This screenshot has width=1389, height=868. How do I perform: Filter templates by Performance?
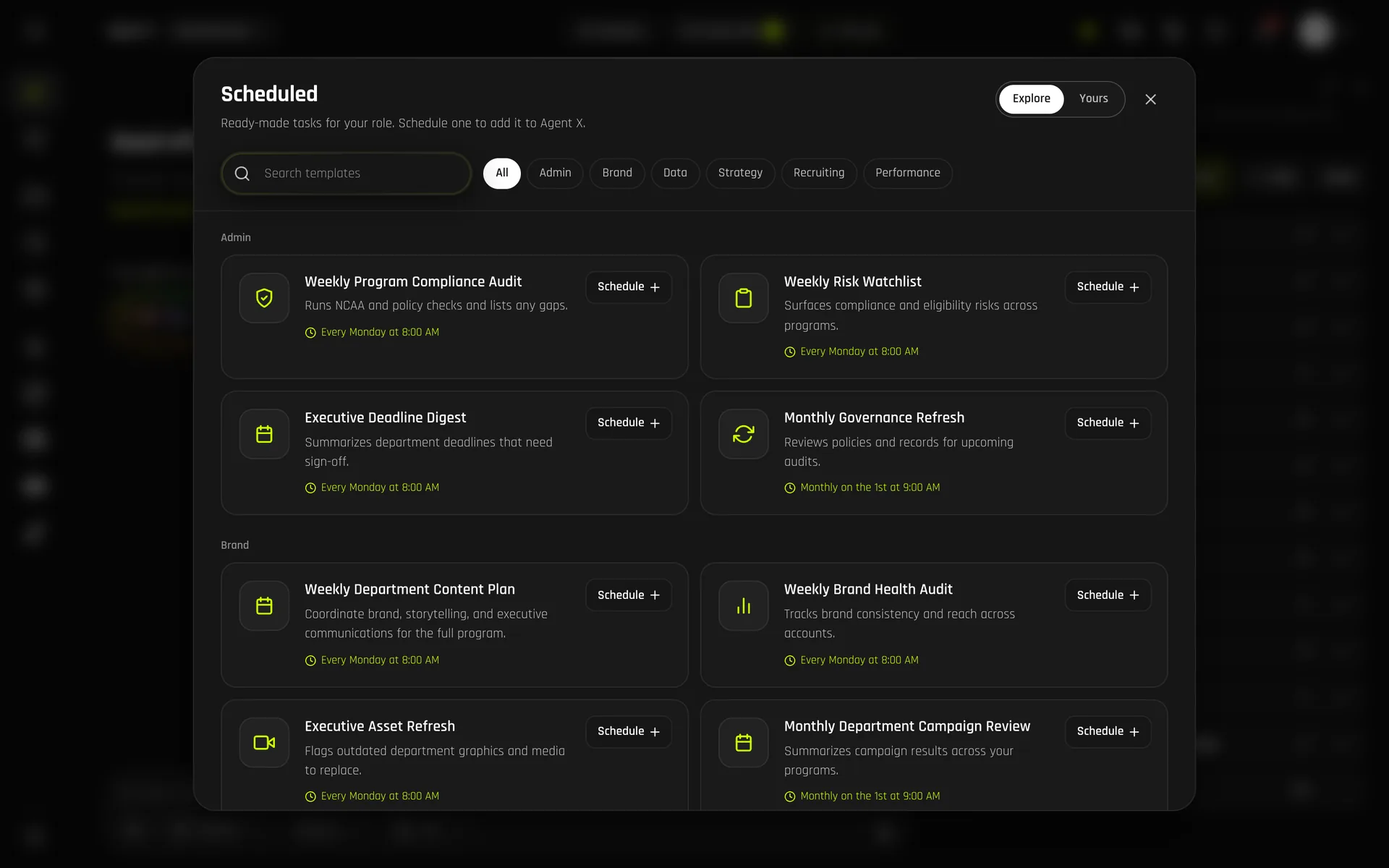[908, 174]
